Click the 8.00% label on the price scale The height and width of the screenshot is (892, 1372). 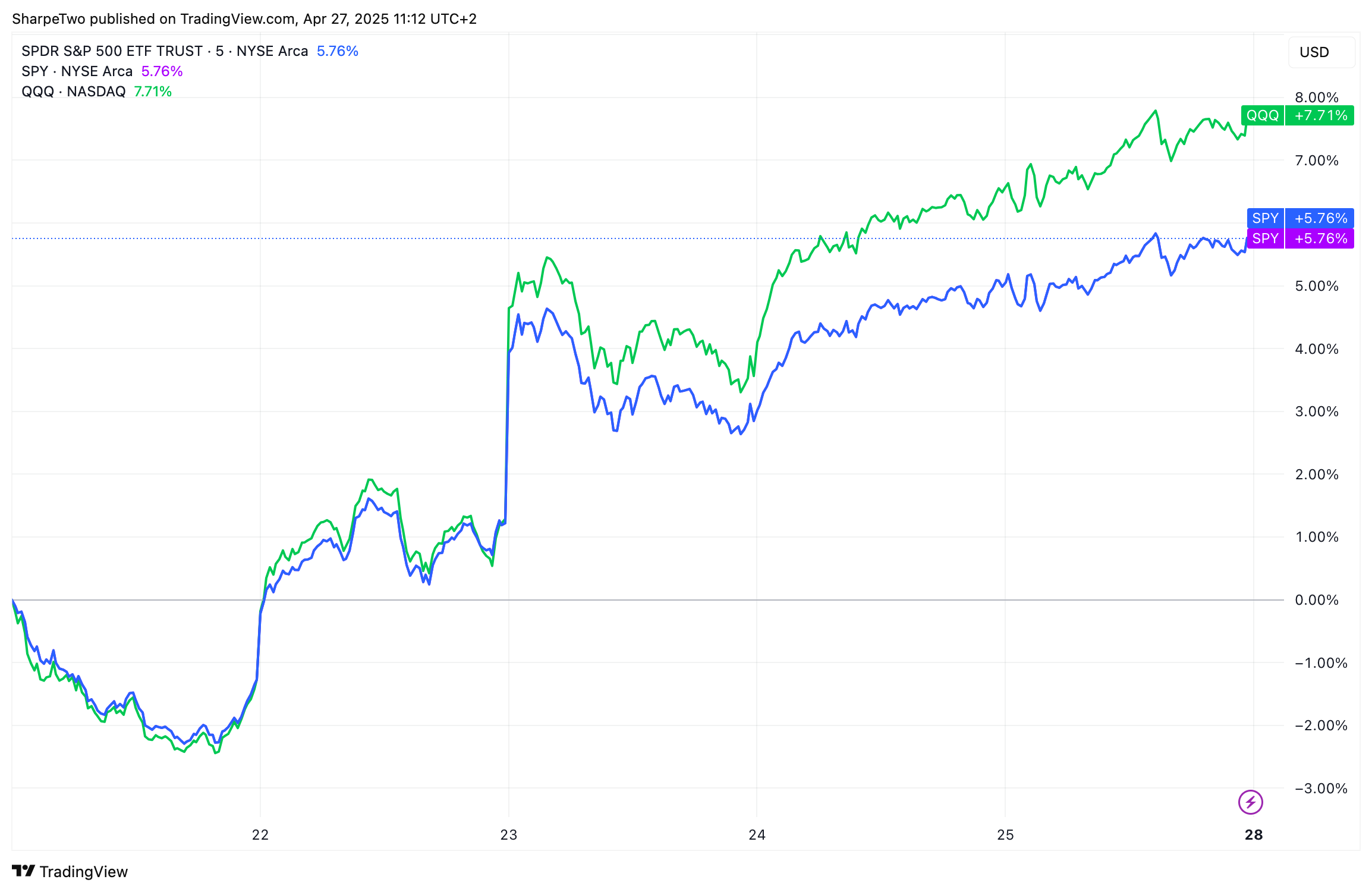(x=1317, y=98)
